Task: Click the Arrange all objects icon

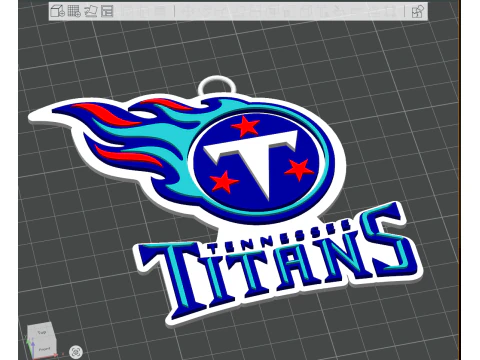Action: tap(107, 11)
